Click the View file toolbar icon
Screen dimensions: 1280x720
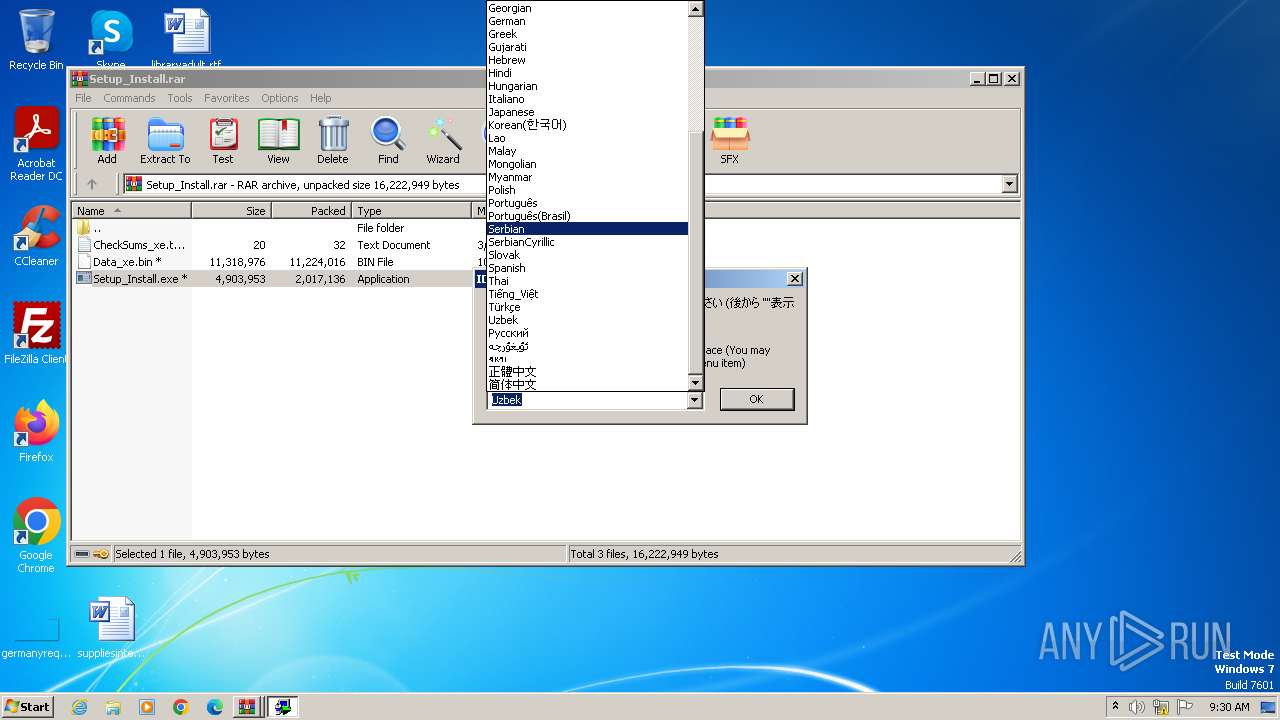click(278, 141)
